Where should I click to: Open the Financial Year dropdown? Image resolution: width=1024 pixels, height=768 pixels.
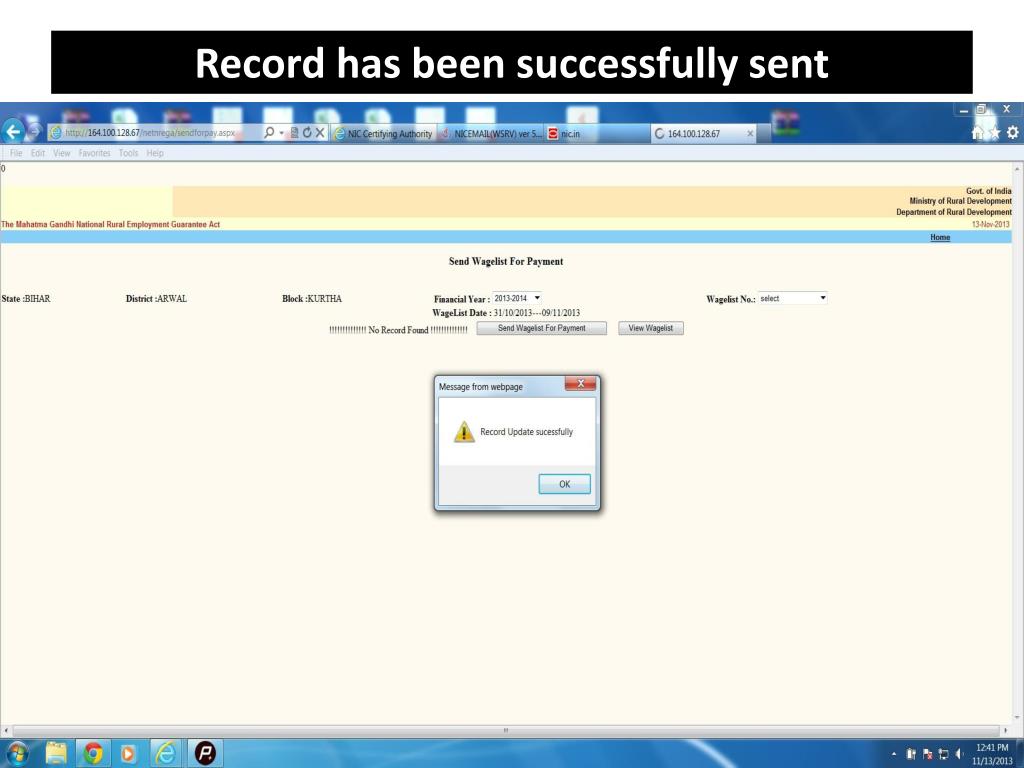pyautogui.click(x=517, y=298)
